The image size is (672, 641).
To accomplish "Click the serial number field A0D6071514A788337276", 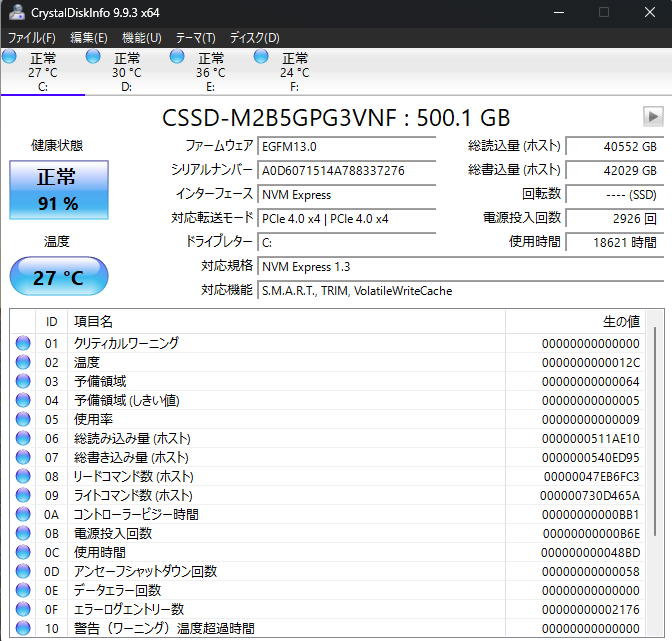I will pyautogui.click(x=347, y=171).
